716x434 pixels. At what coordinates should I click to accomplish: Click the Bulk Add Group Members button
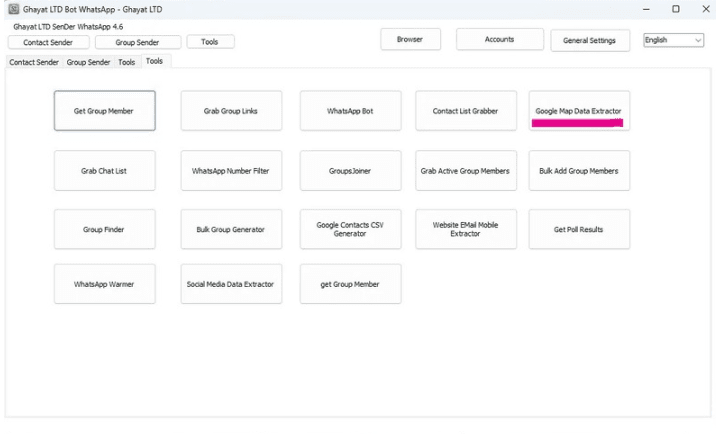578,171
